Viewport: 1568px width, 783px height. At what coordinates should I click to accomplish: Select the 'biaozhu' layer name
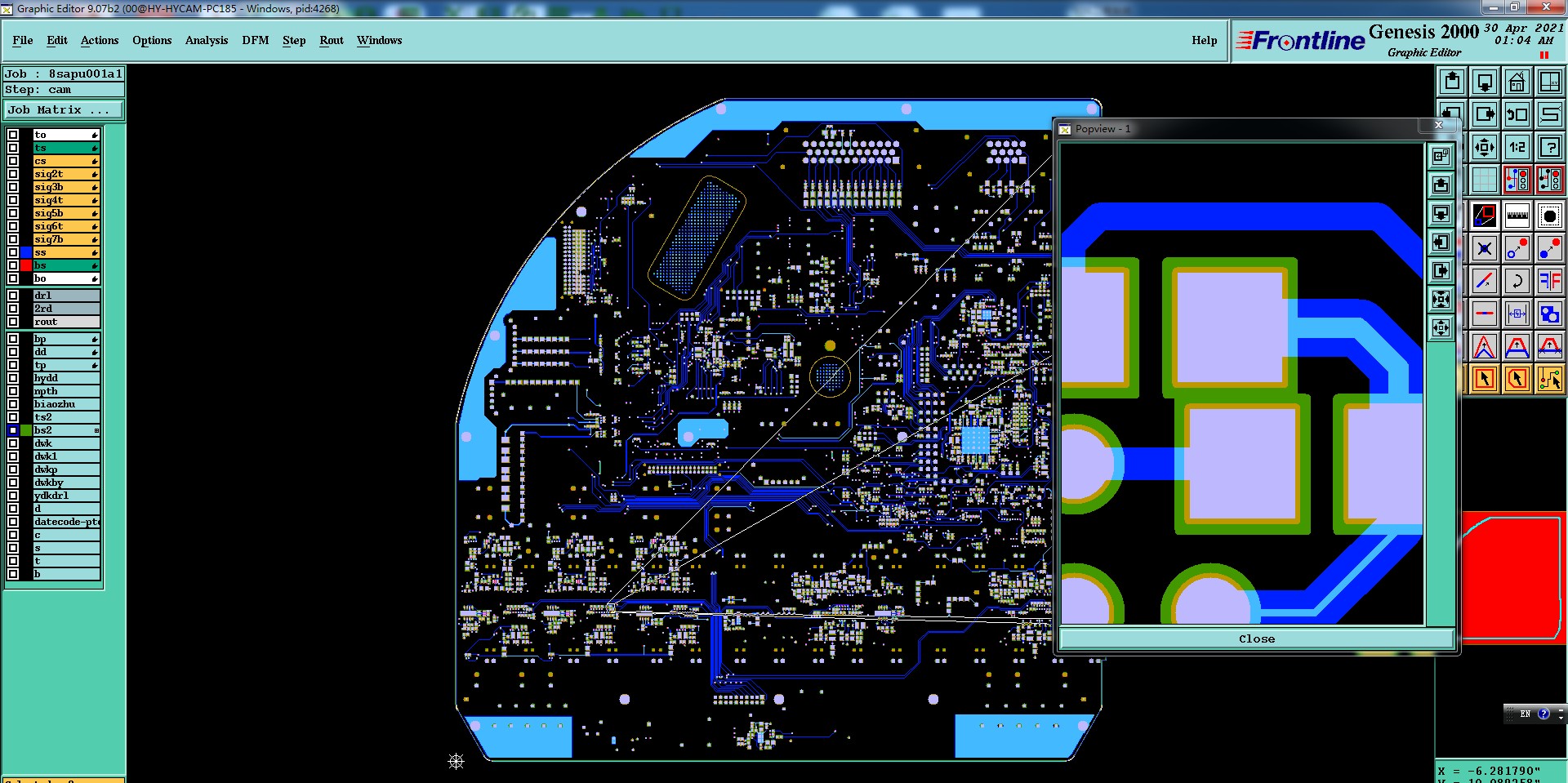pyautogui.click(x=66, y=404)
